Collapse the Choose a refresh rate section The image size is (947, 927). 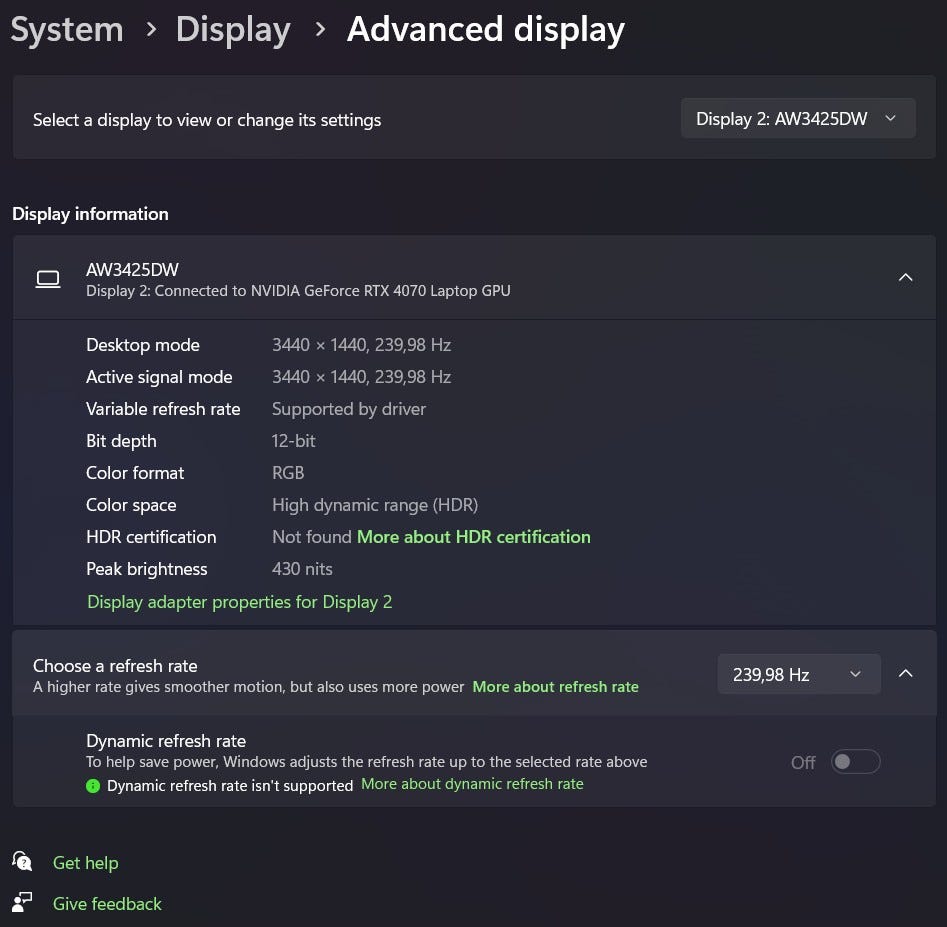pos(905,673)
